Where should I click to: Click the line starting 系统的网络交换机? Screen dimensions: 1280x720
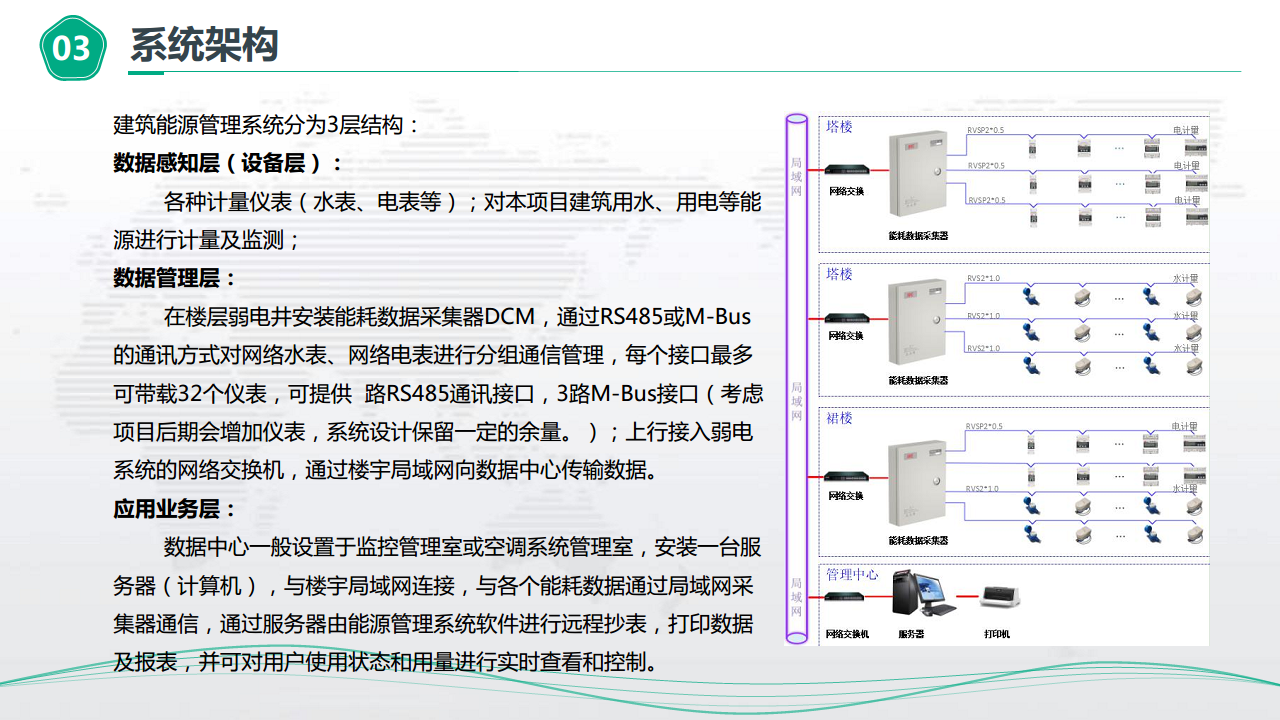coord(388,470)
